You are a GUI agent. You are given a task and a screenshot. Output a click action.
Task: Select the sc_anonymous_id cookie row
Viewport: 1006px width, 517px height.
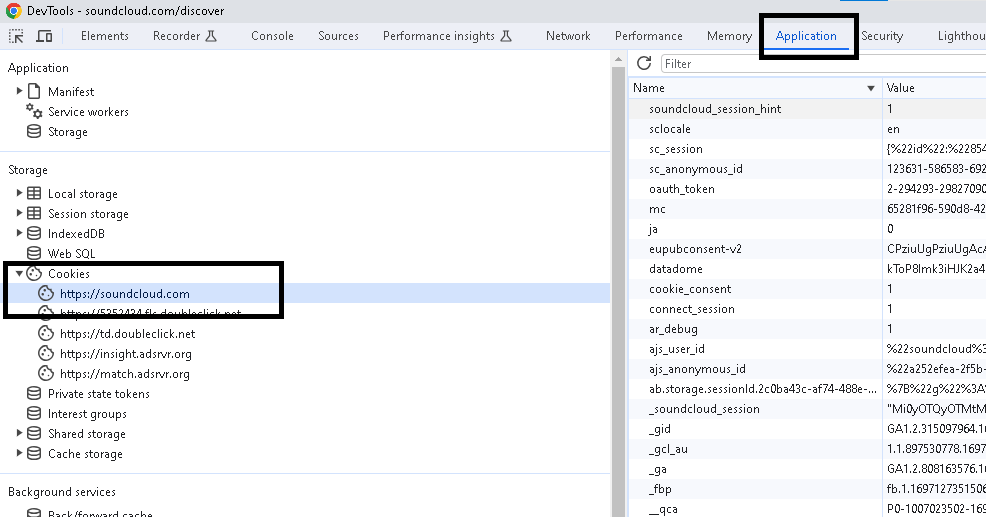pyautogui.click(x=807, y=169)
